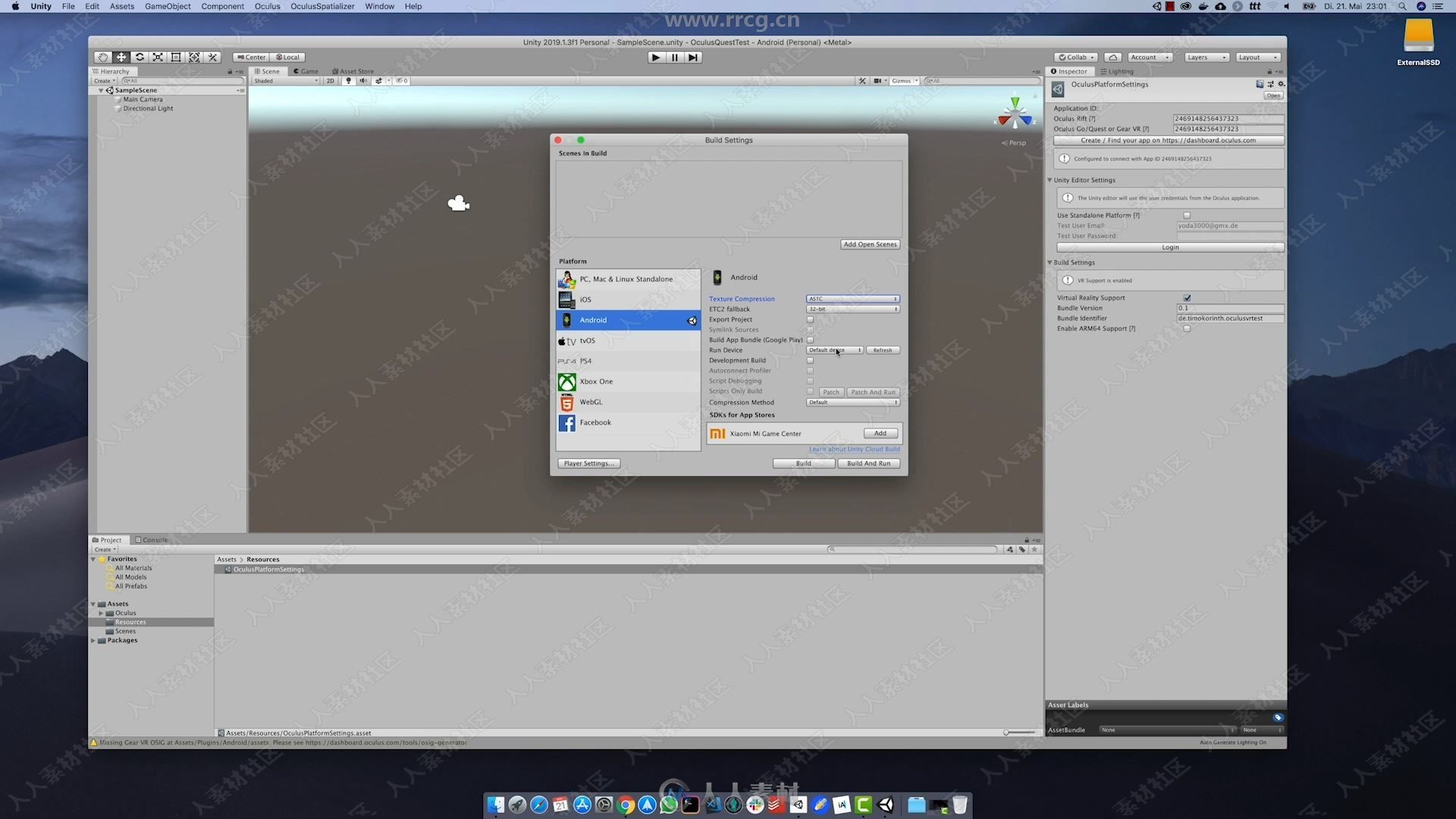Click the Step frame button

[693, 57]
